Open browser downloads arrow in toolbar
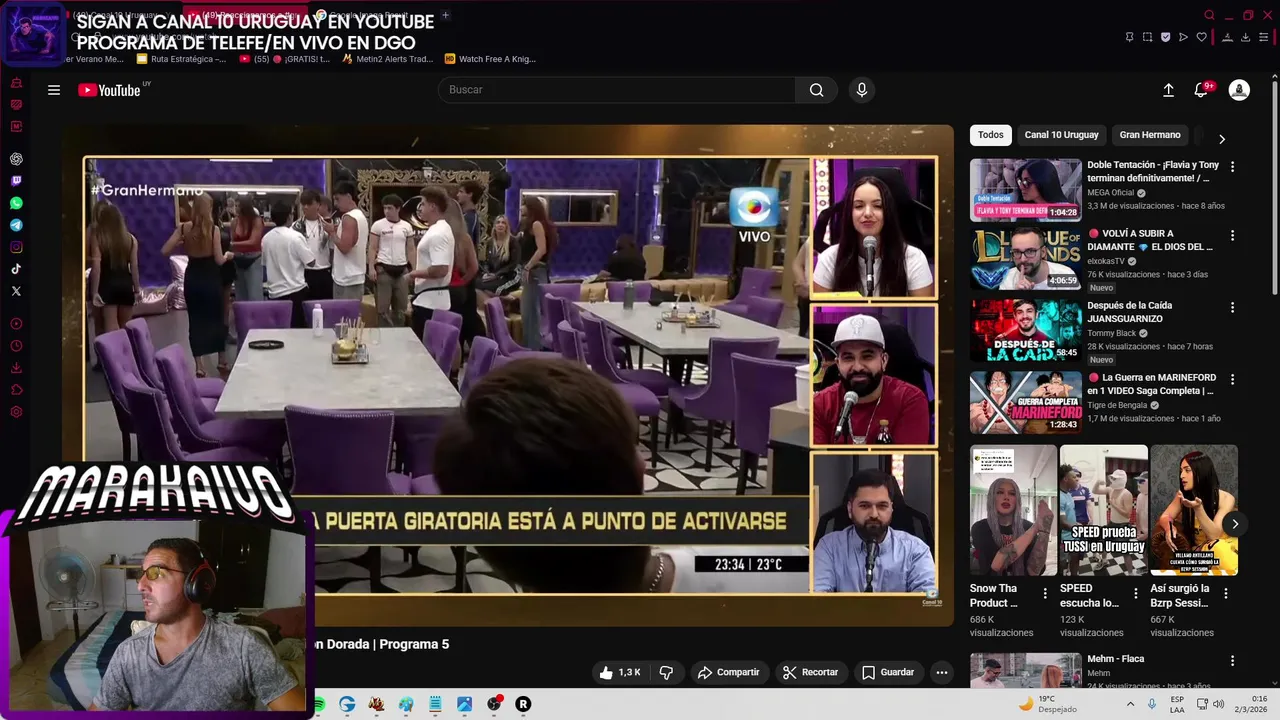 pyautogui.click(x=1246, y=37)
